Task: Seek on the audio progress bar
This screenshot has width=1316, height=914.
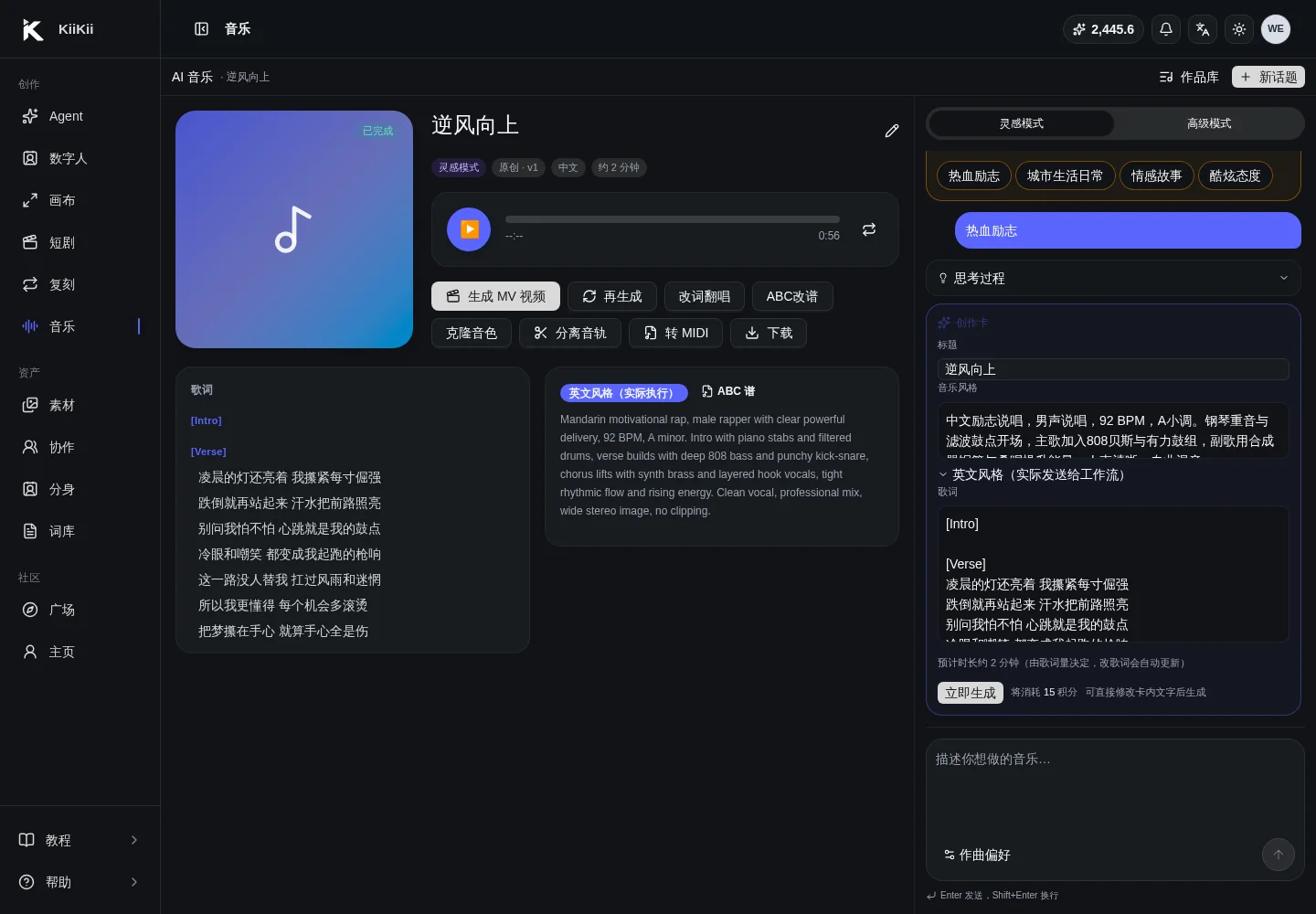Action: coord(673,219)
